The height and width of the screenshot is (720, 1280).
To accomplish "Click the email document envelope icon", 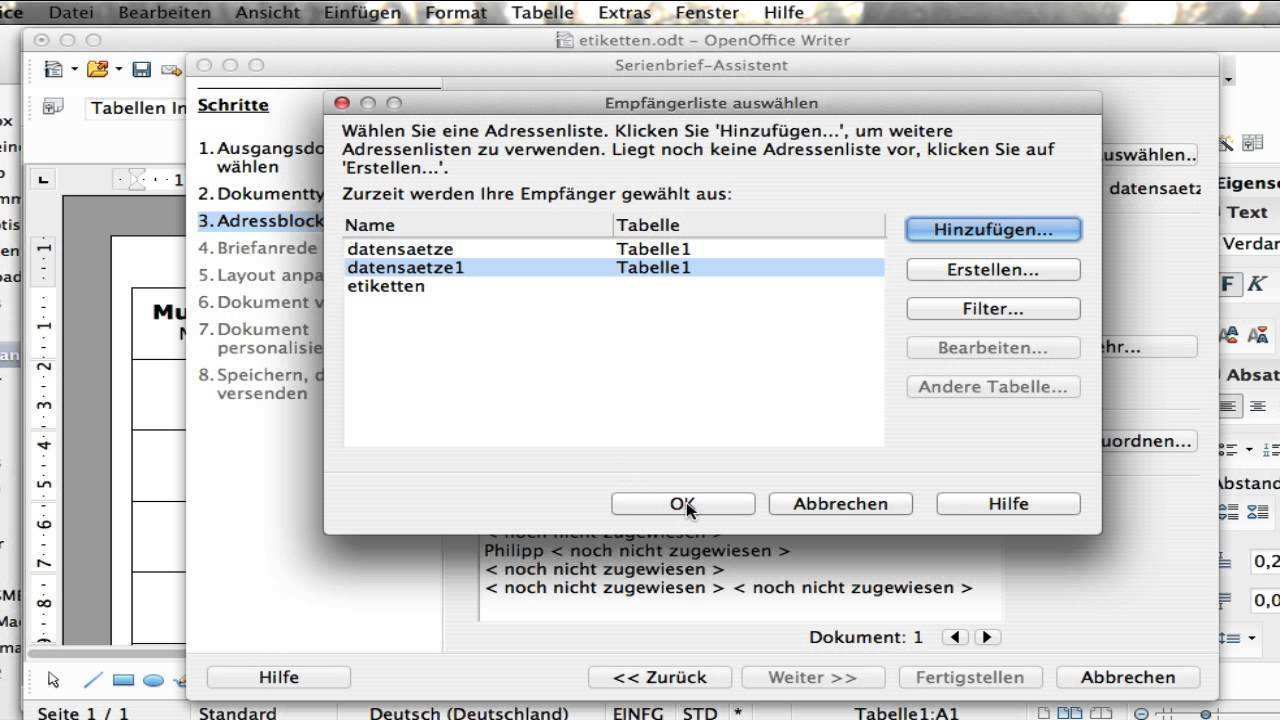I will [171, 69].
